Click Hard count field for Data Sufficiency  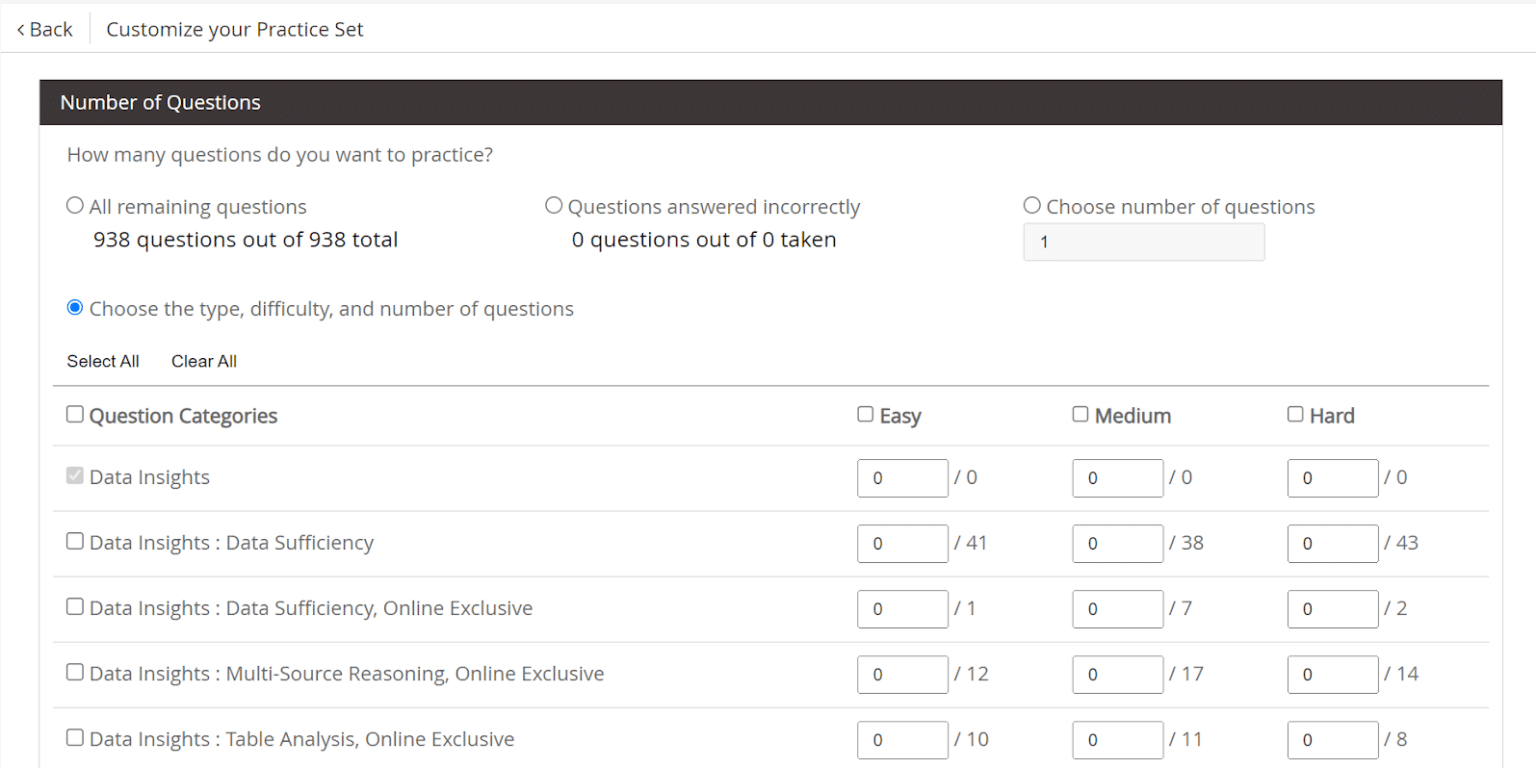1332,544
